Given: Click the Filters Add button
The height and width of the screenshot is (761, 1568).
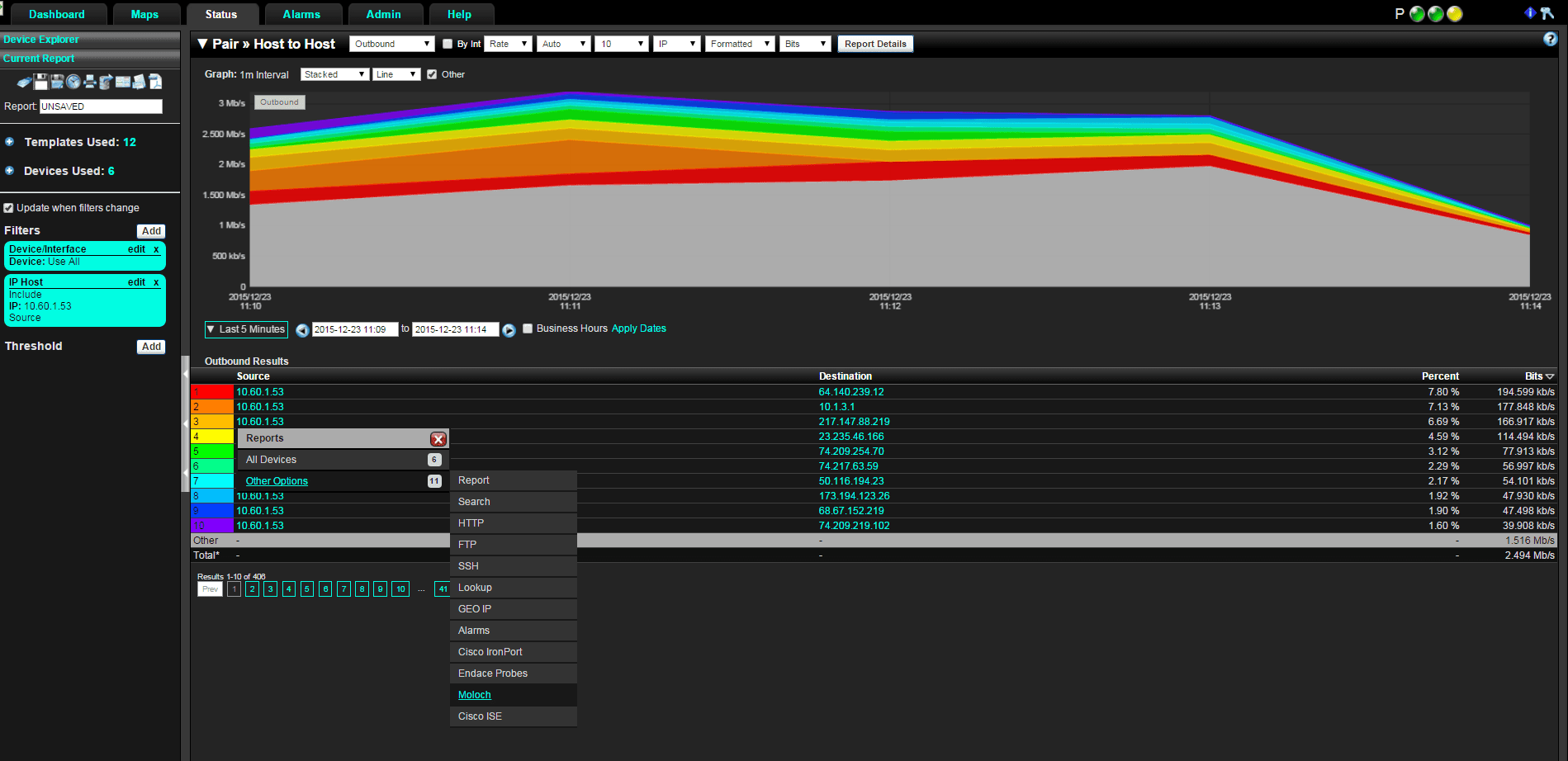Looking at the screenshot, I should pos(151,231).
